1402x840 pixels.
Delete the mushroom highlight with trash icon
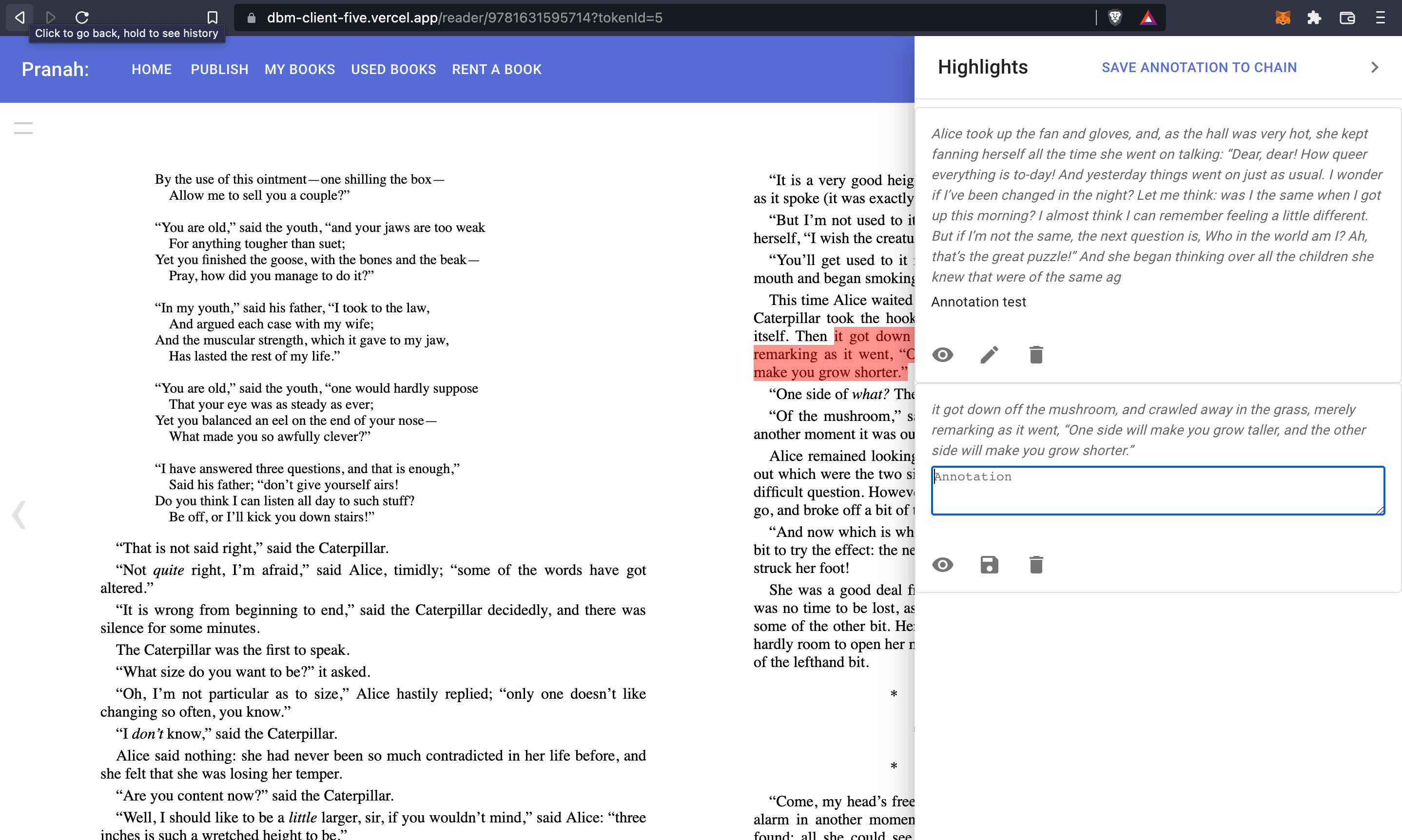[1036, 565]
